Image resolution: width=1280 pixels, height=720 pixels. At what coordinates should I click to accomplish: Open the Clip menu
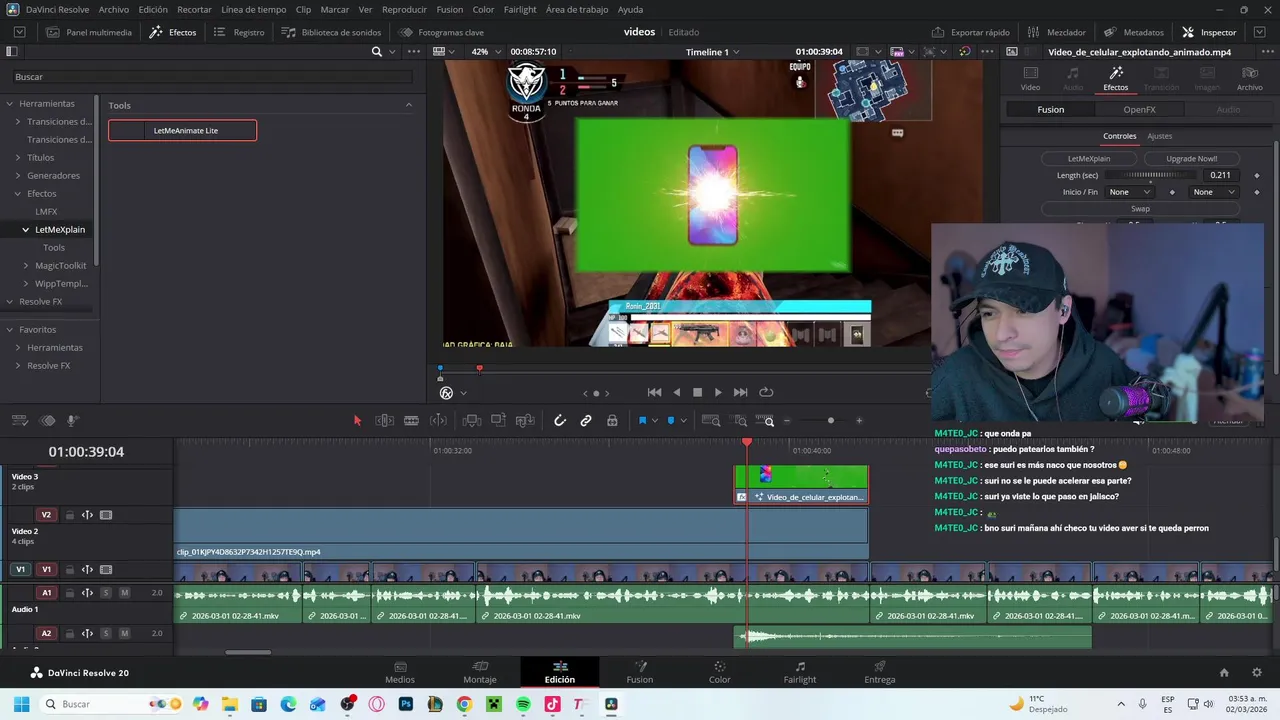(303, 9)
